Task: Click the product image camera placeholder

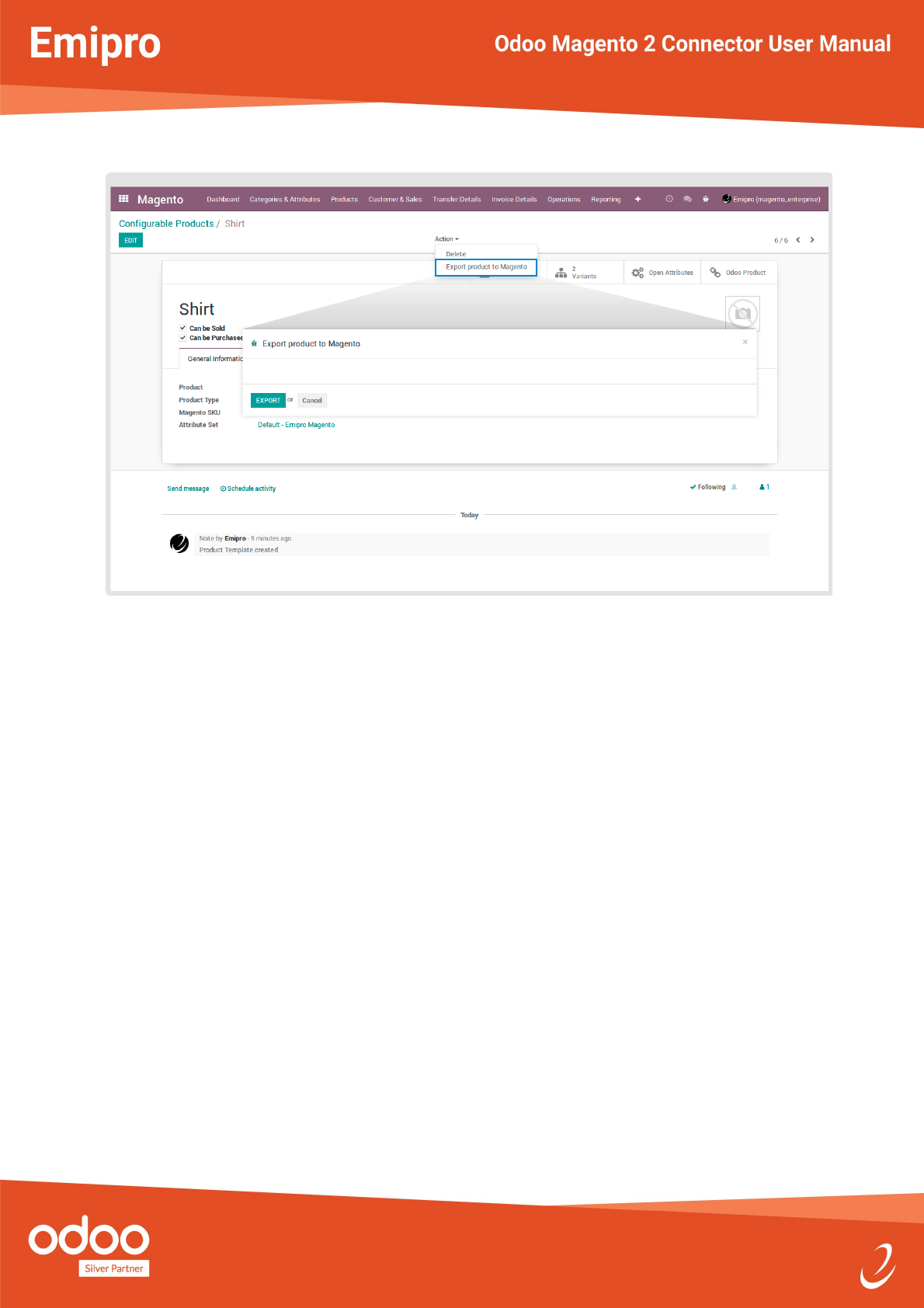Action: [x=742, y=313]
